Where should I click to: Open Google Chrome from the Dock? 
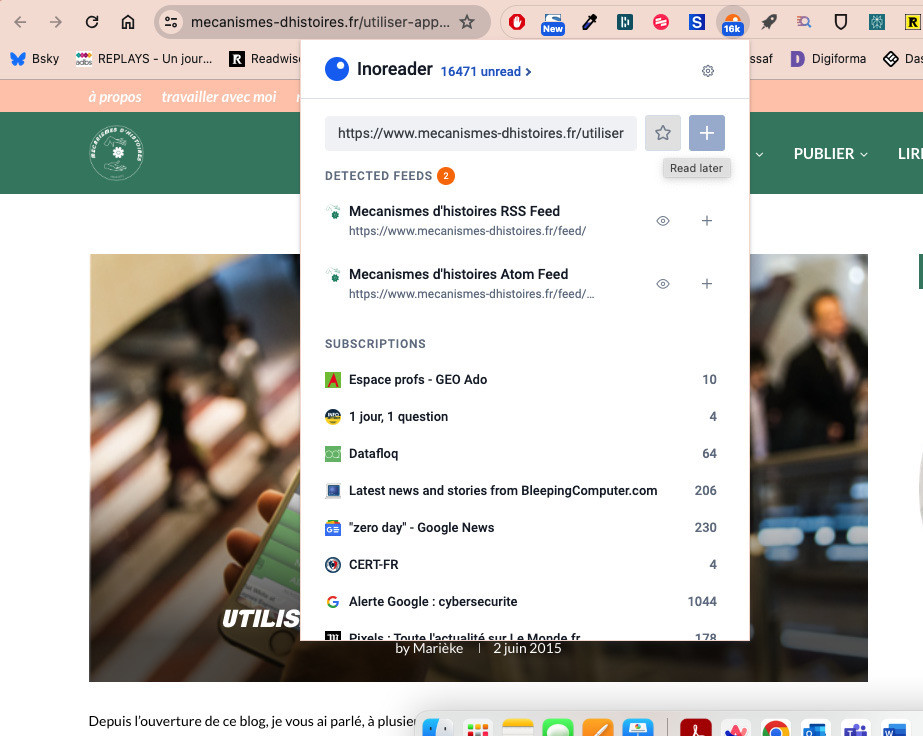click(775, 728)
